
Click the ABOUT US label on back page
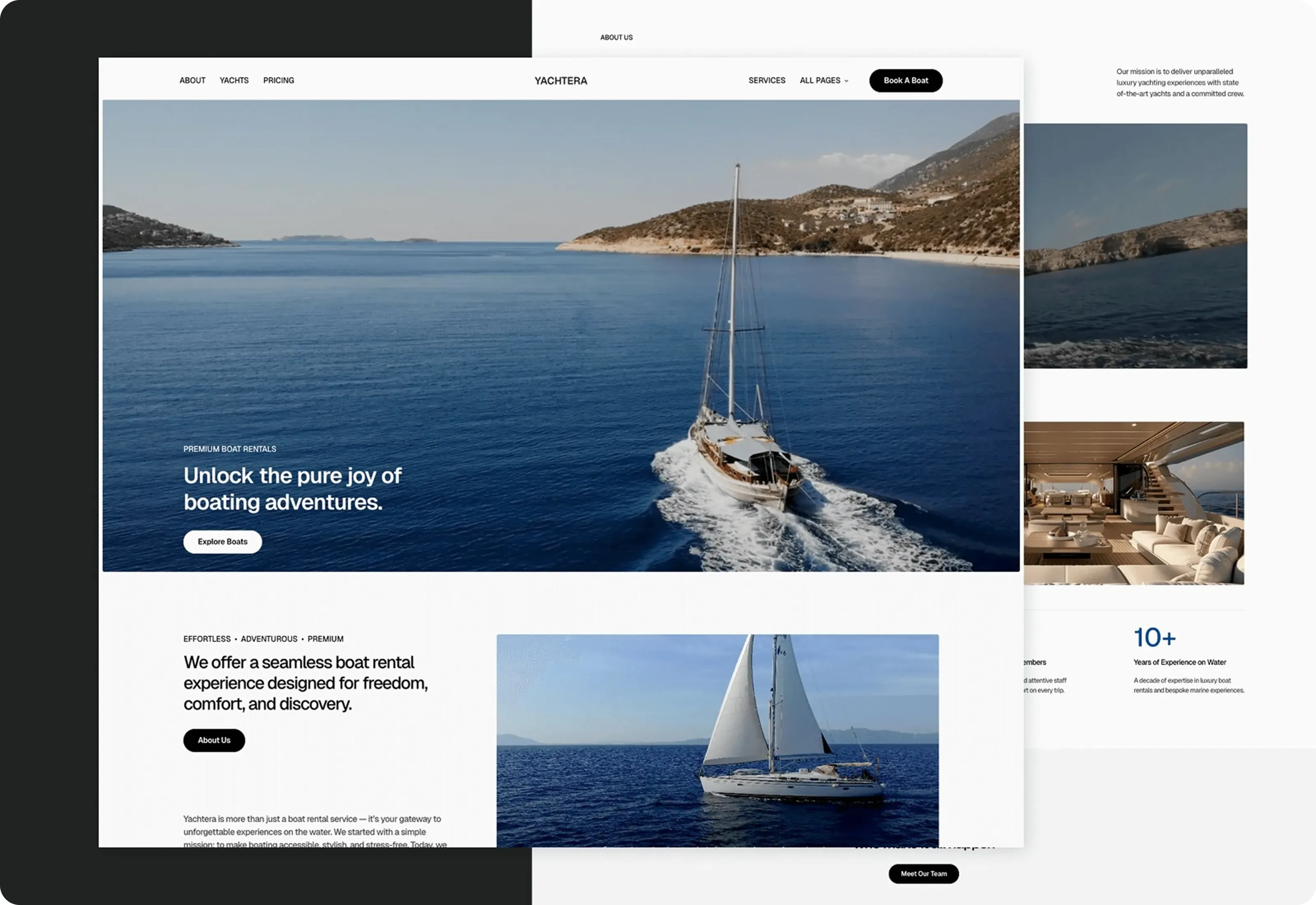pos(616,37)
